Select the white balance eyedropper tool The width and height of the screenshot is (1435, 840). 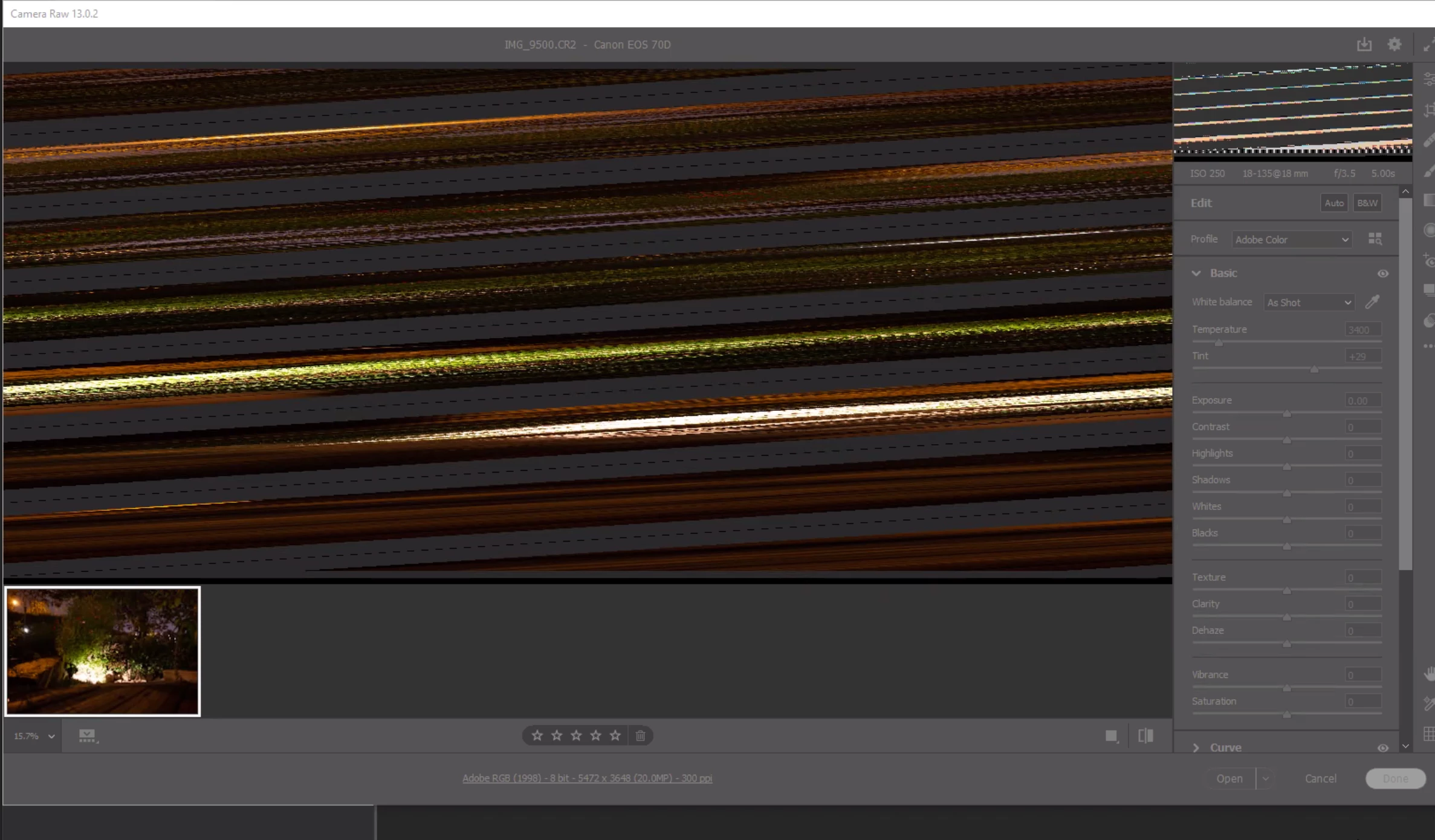[x=1372, y=302]
